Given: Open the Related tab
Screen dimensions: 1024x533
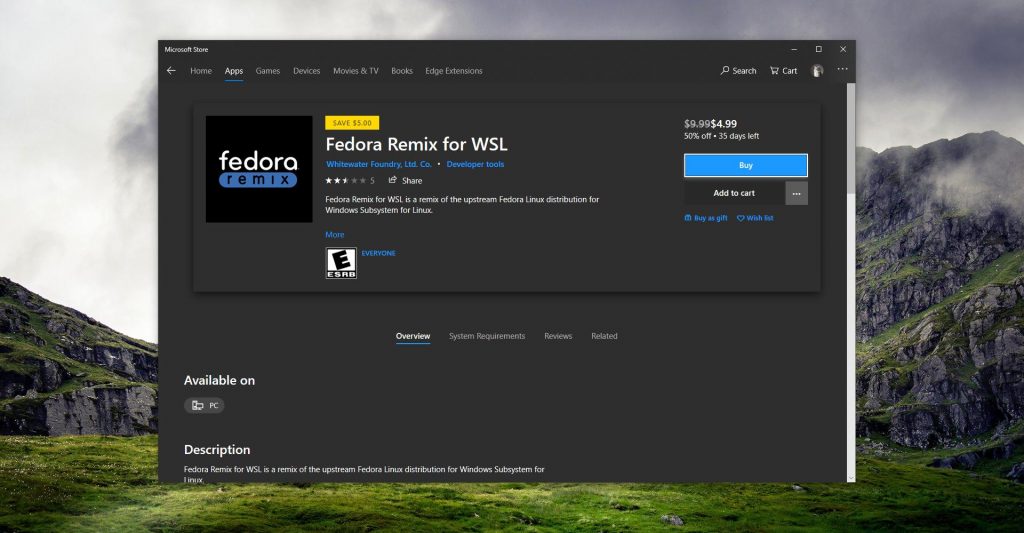Looking at the screenshot, I should point(604,336).
